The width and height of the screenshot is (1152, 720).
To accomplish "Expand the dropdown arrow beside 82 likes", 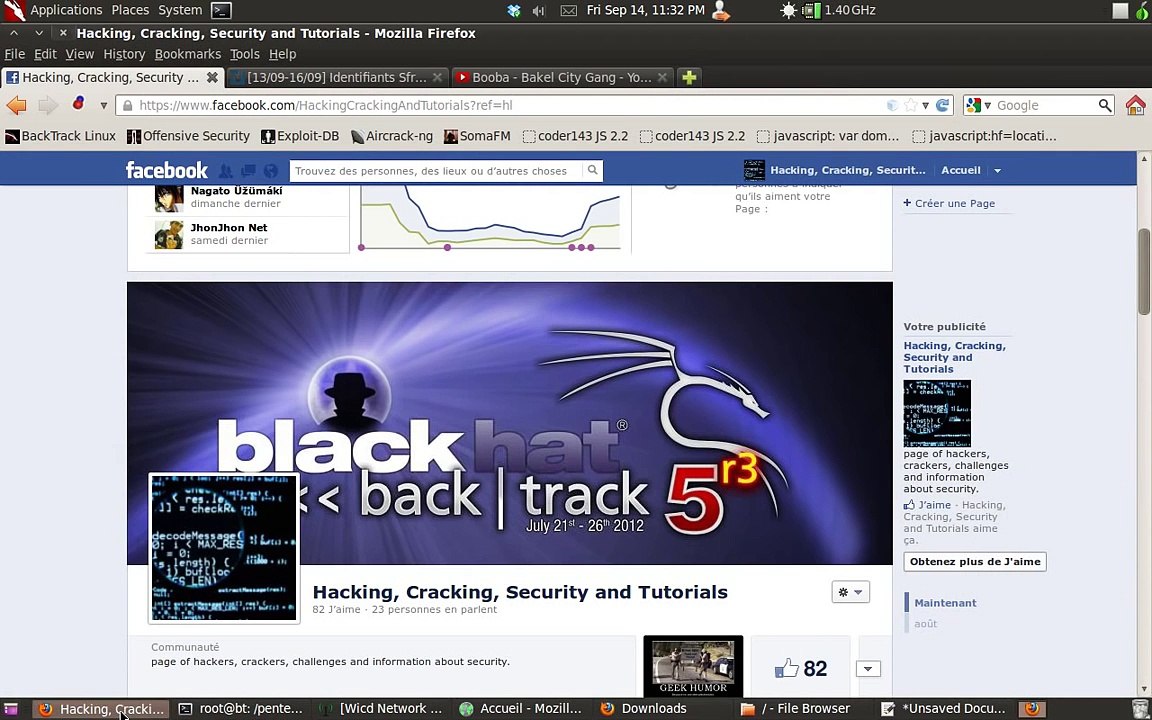I will coord(868,669).
